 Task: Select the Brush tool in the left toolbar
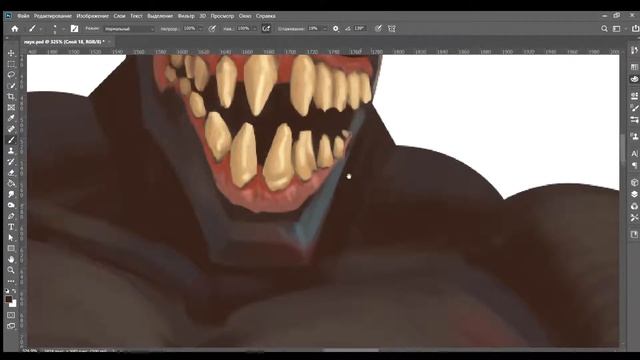(x=11, y=140)
